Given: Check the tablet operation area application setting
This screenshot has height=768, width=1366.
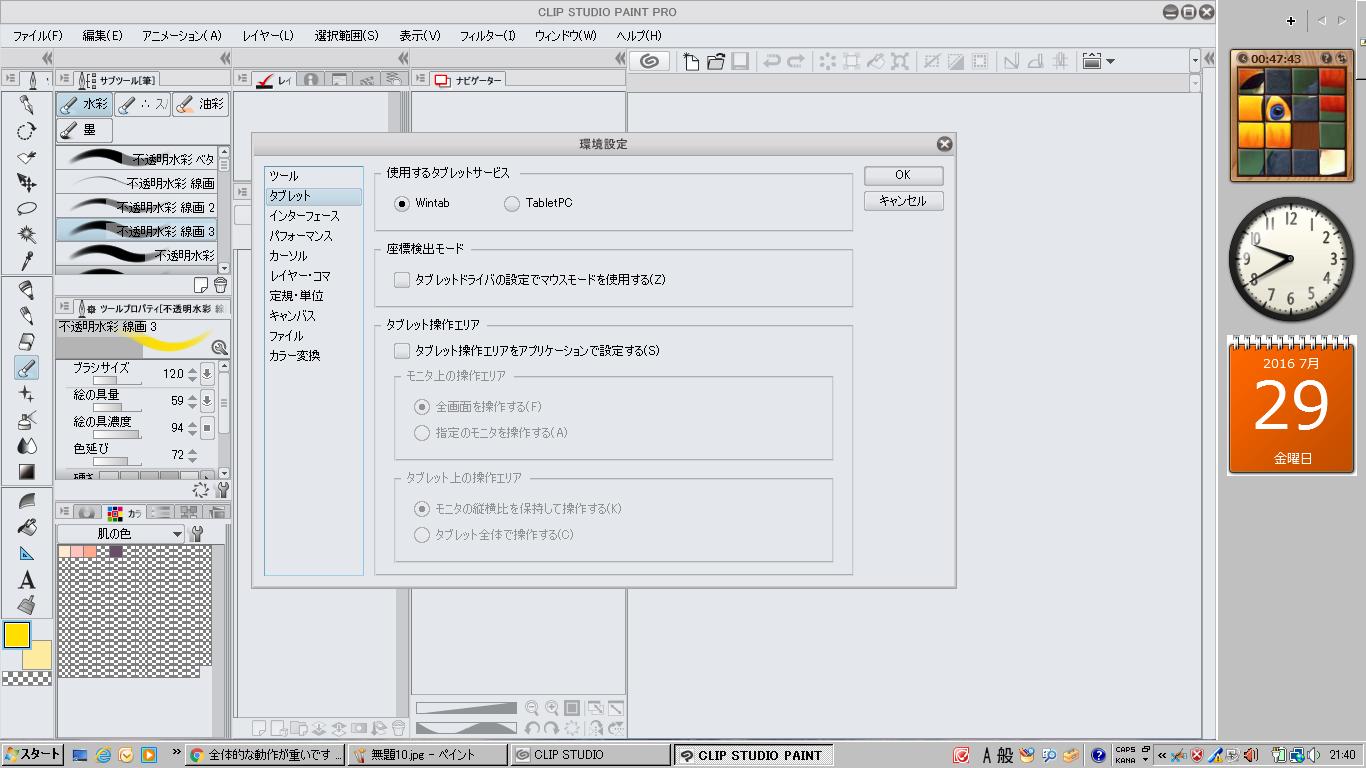Looking at the screenshot, I should click(402, 351).
